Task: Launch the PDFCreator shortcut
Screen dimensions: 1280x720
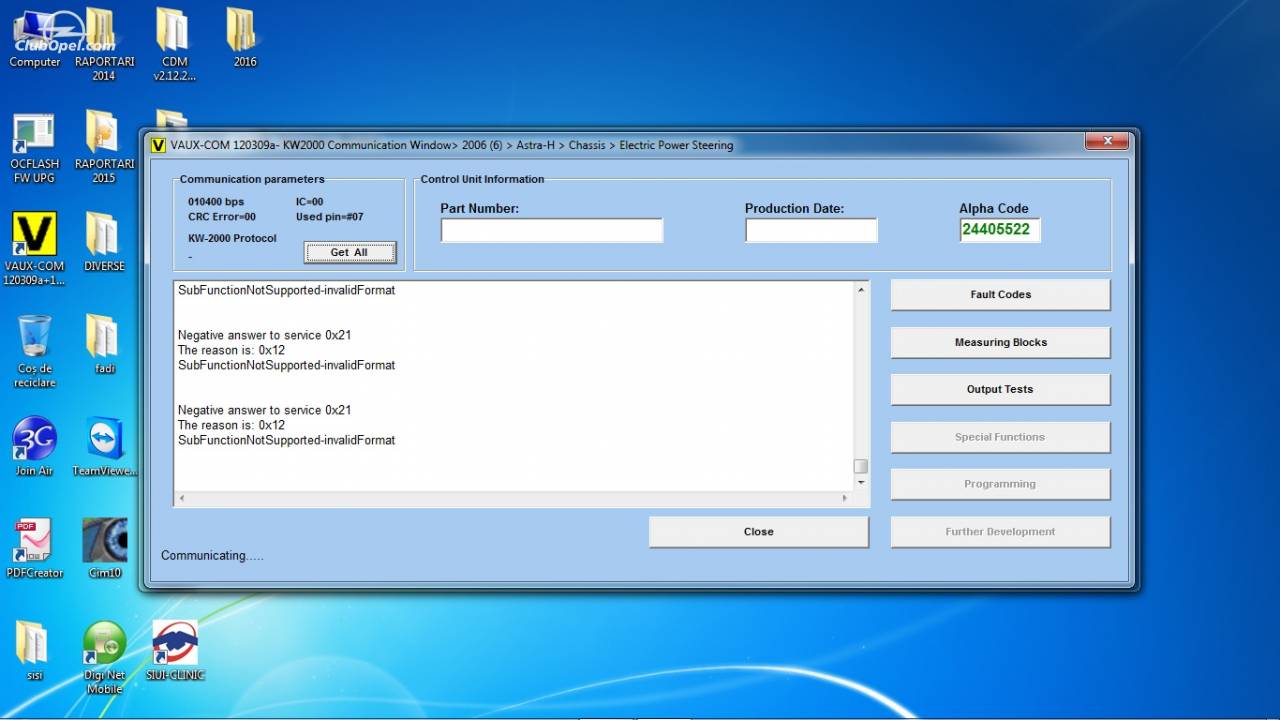Action: coord(34,549)
